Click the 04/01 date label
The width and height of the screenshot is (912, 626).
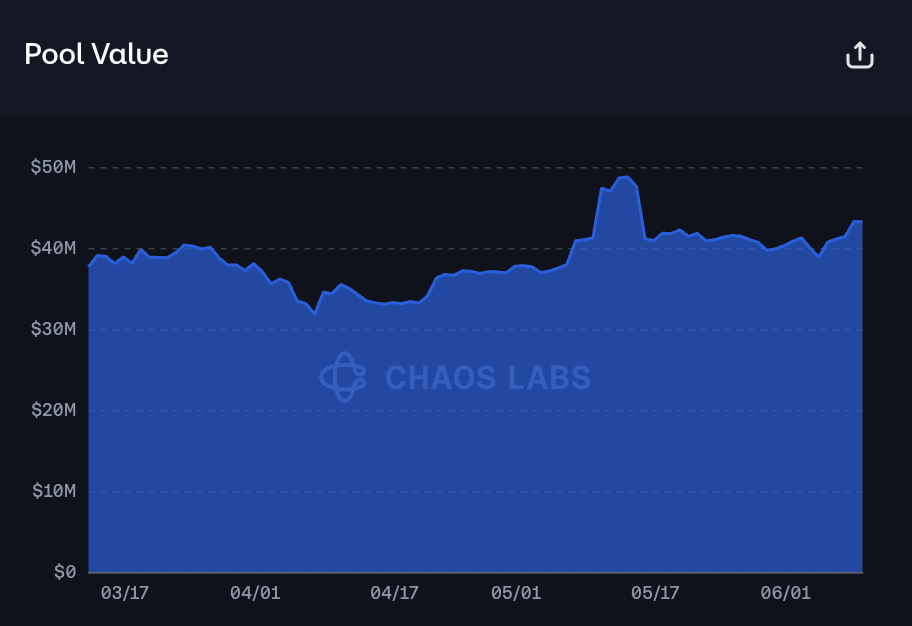click(255, 593)
